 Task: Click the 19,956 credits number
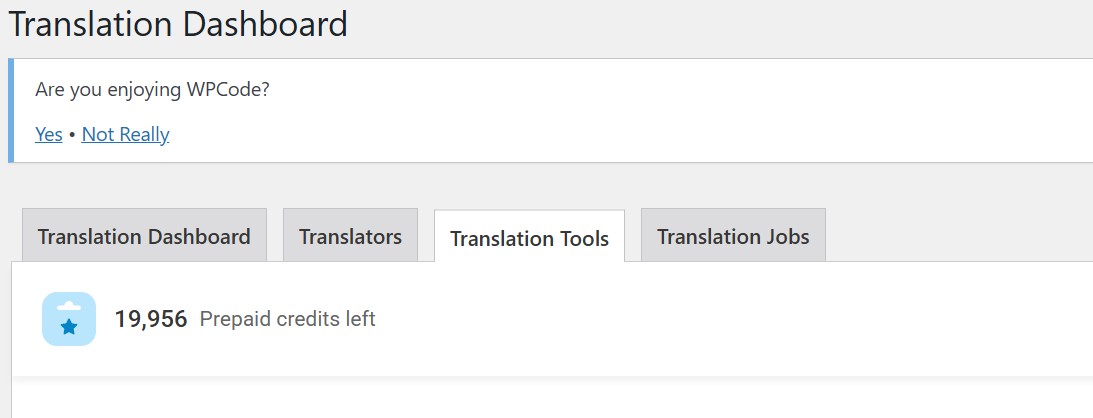(151, 319)
